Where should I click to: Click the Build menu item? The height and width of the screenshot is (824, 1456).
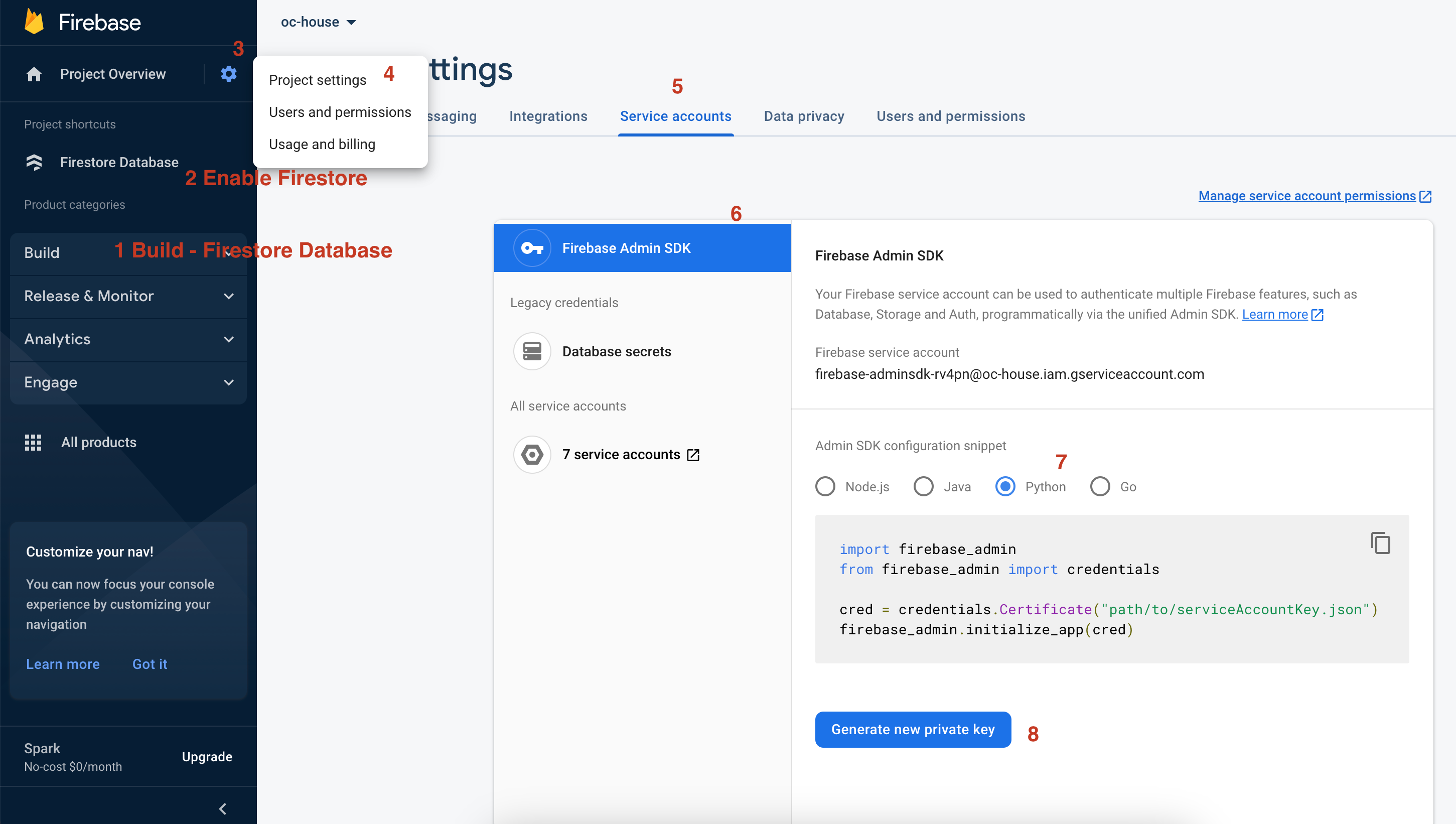pos(42,252)
